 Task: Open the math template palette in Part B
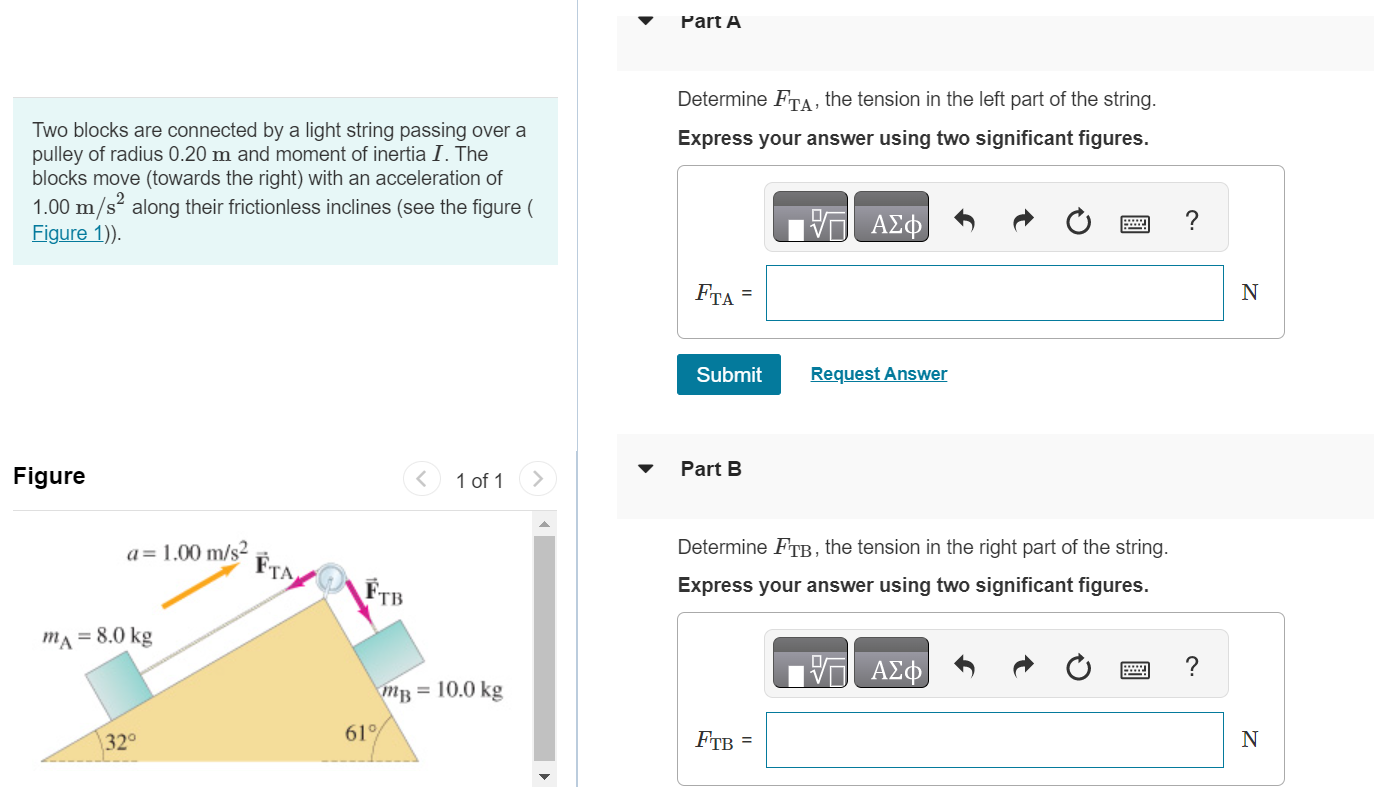coord(809,662)
